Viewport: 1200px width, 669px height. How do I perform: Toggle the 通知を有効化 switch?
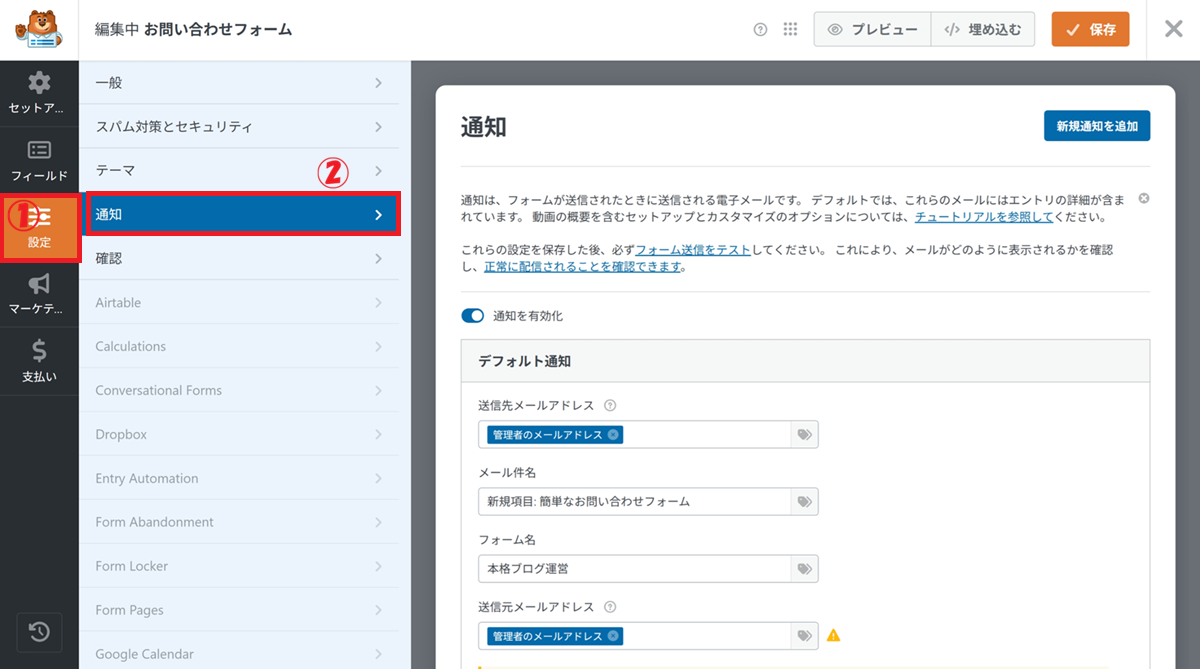click(x=473, y=316)
